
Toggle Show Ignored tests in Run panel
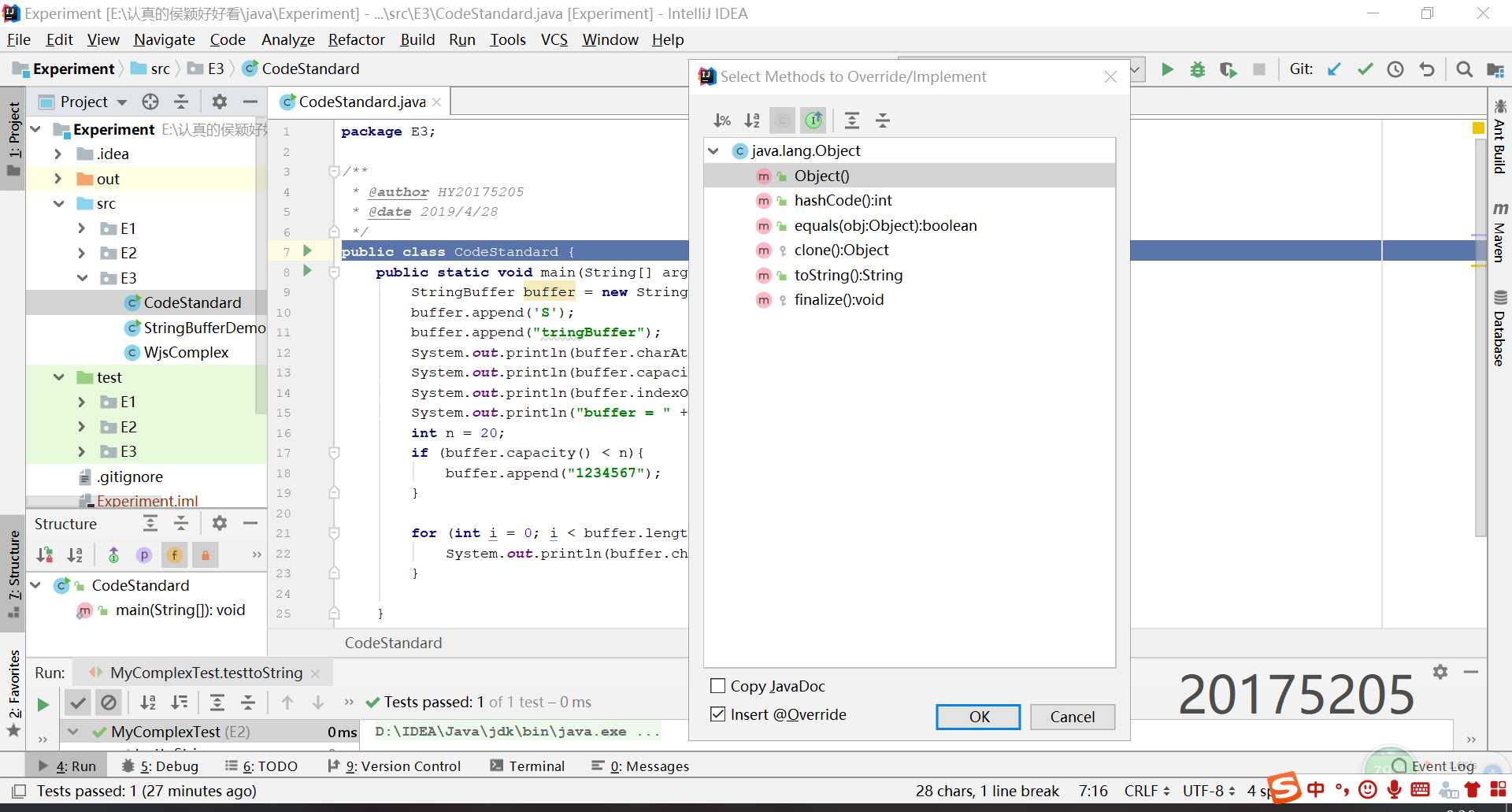click(109, 703)
